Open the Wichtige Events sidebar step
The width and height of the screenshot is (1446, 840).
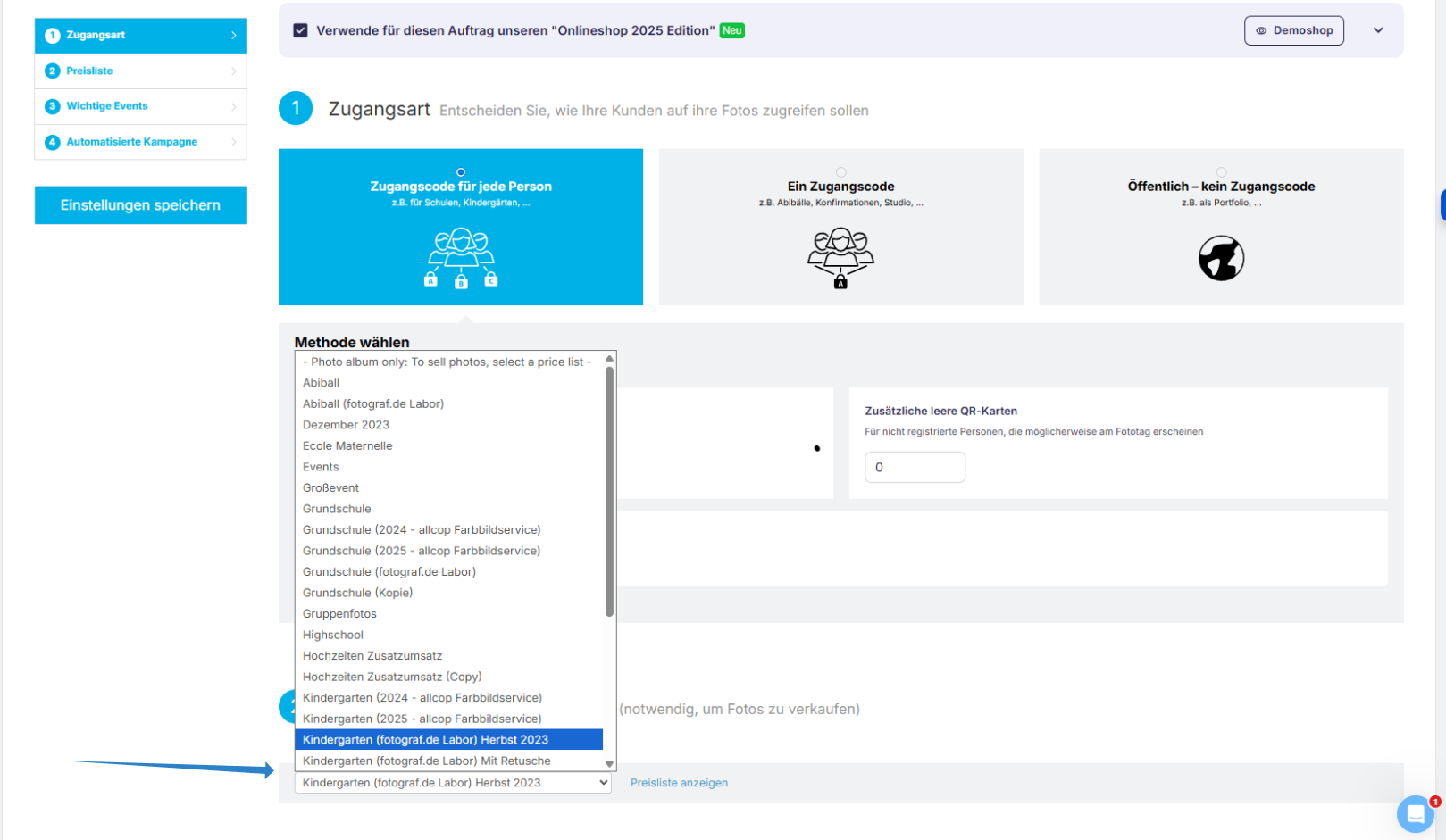(x=140, y=107)
